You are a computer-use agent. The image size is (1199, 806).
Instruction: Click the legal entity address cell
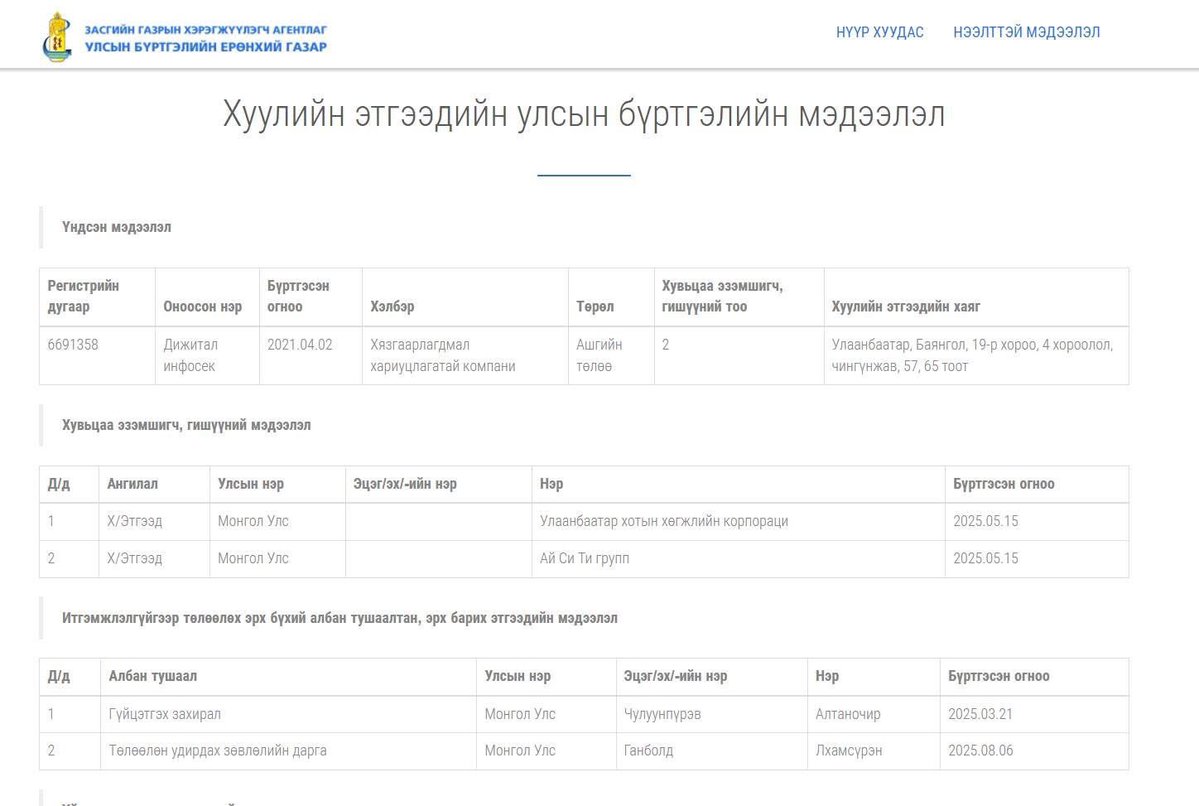975,355
